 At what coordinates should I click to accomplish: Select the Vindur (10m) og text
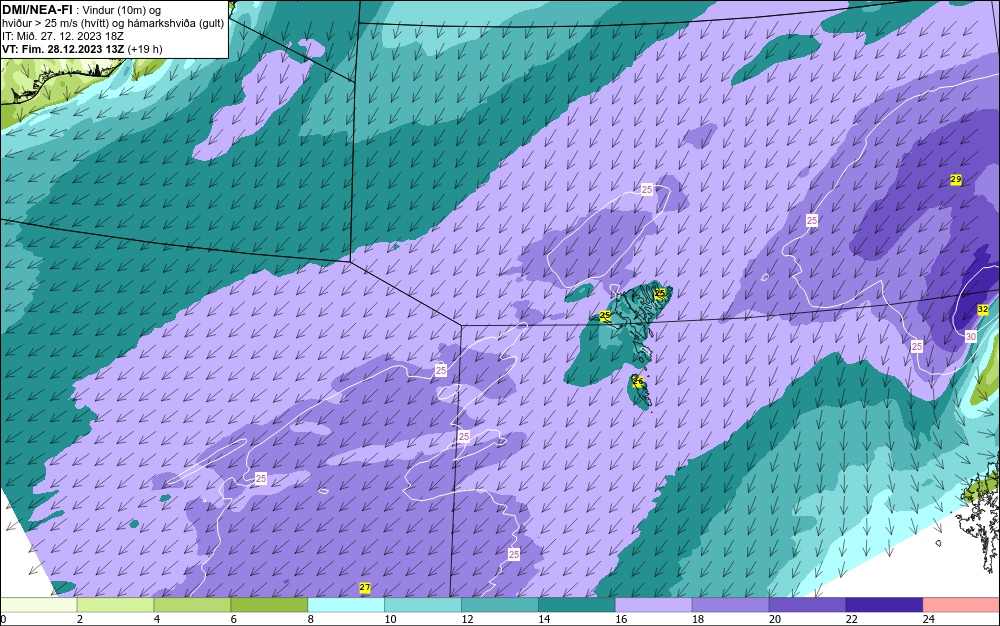coord(122,10)
